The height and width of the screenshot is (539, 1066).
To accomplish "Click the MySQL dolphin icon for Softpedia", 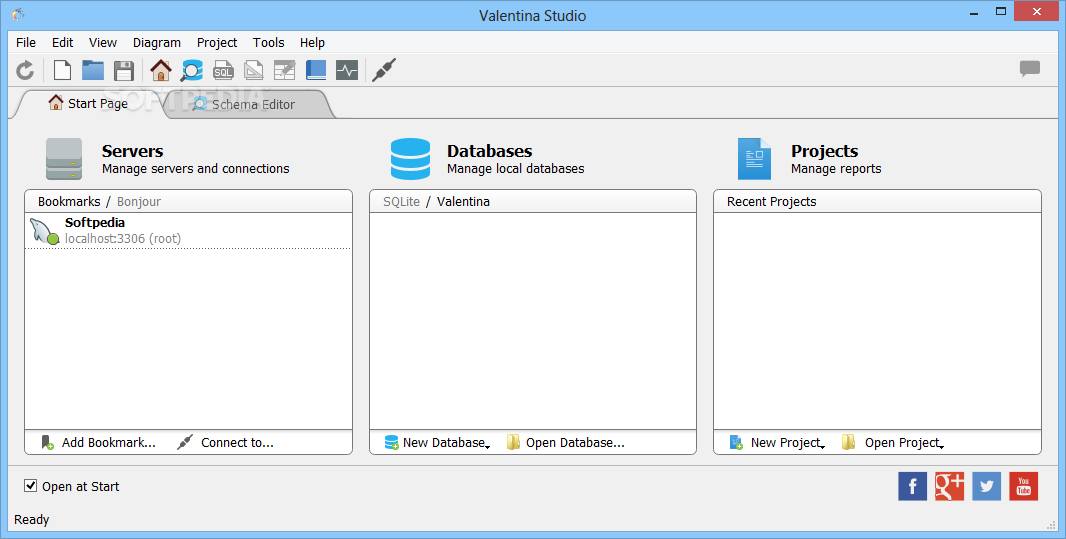I will click(x=44, y=231).
